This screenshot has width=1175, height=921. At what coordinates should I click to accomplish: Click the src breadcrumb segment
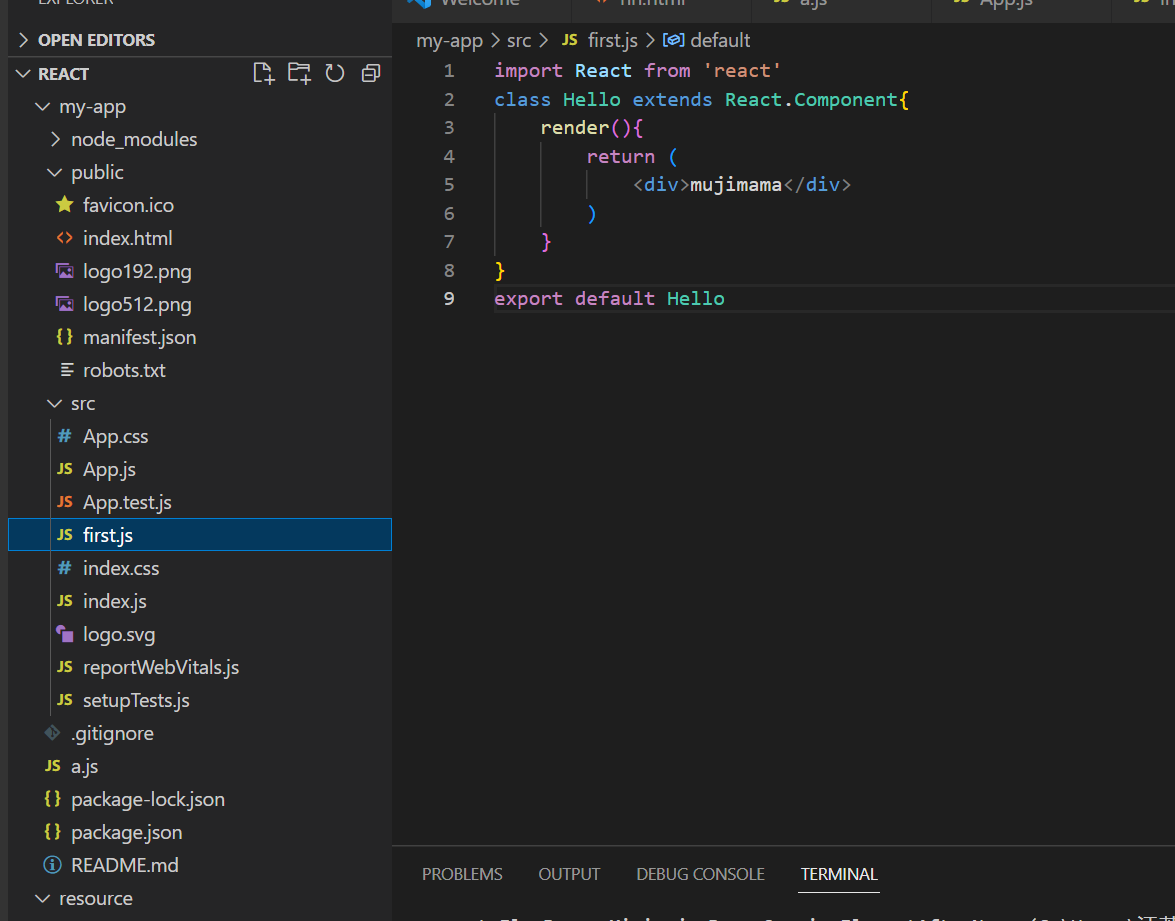[519, 40]
